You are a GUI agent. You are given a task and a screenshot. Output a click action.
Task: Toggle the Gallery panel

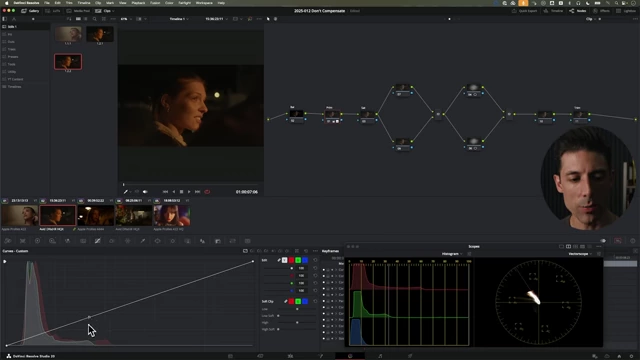click(31, 11)
